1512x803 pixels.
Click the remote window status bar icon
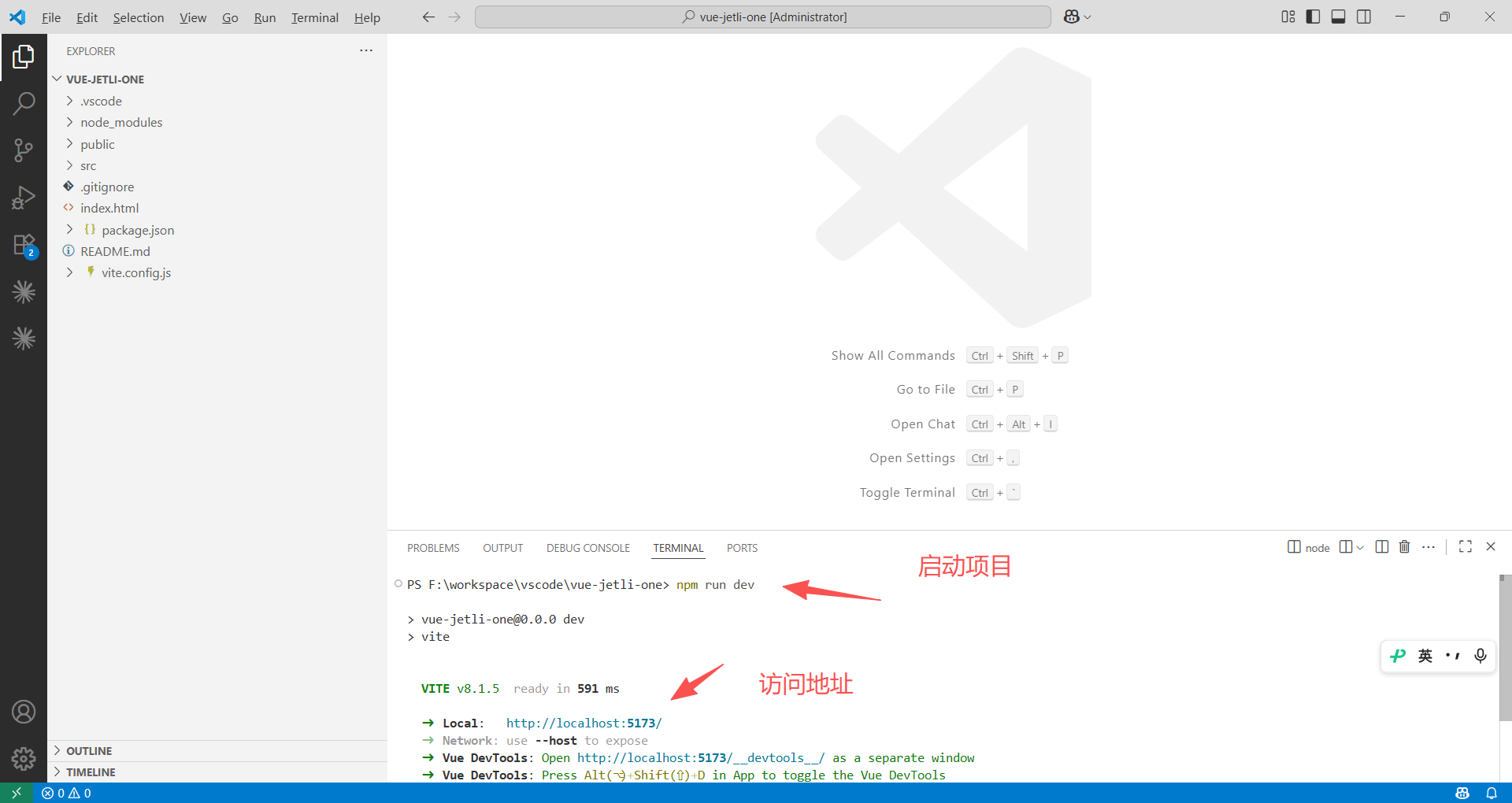[x=17, y=793]
